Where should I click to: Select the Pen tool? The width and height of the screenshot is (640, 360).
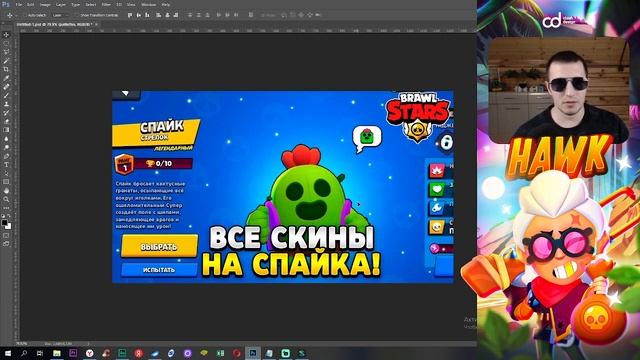(7, 156)
